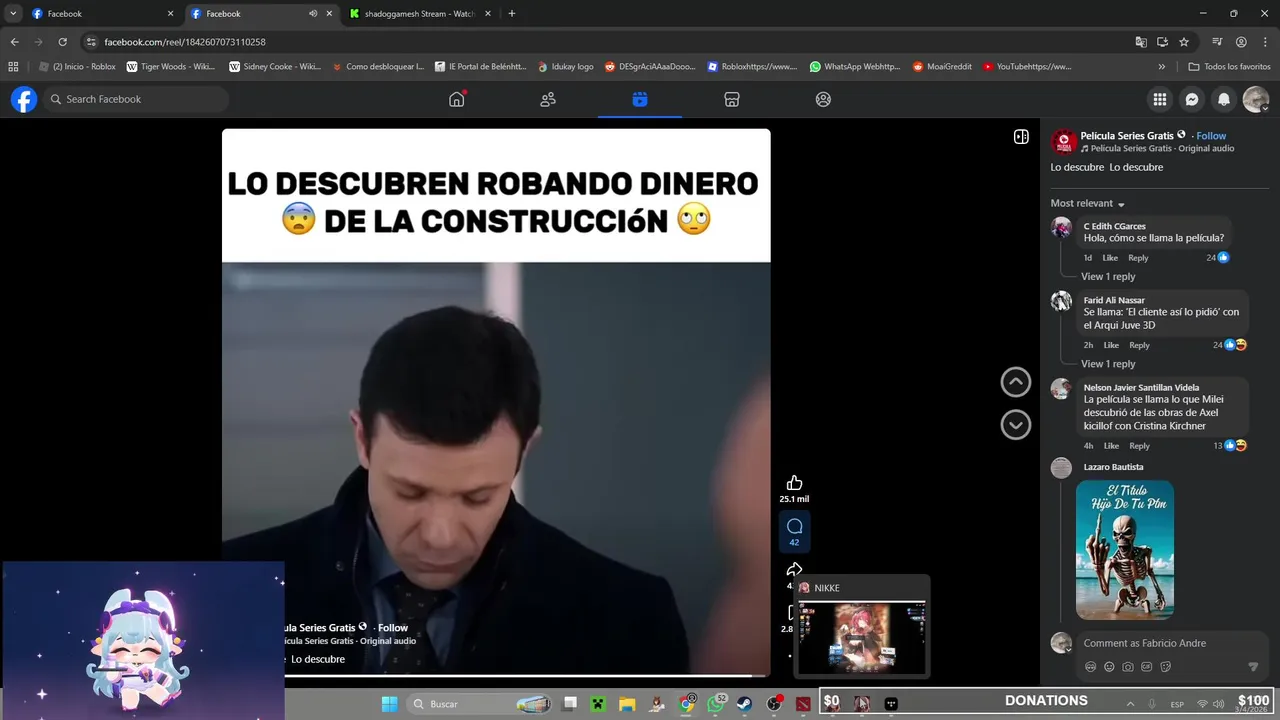
Task: Expand the tab search dropdown
Action: click(13, 14)
